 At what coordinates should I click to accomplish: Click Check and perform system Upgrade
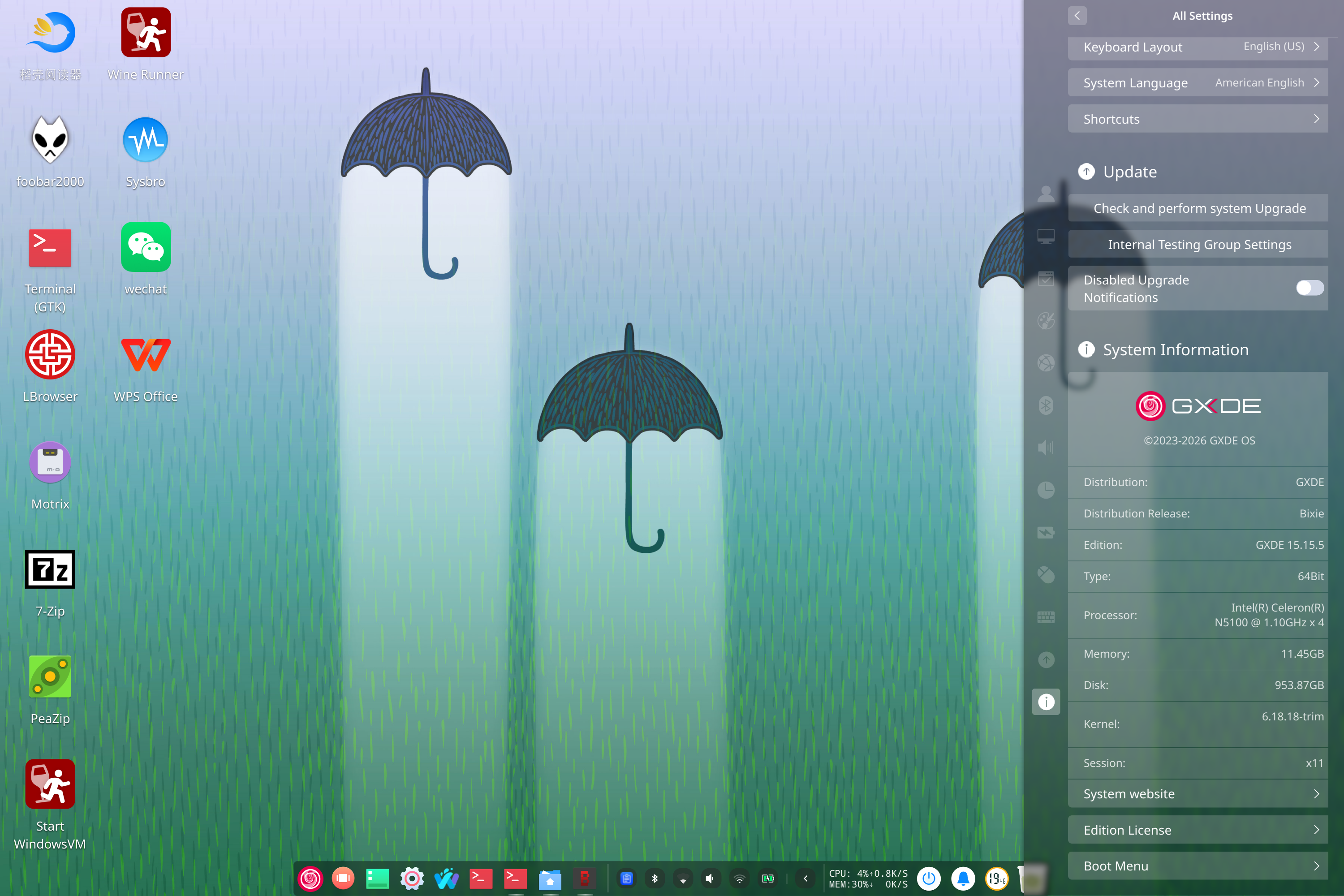click(x=1198, y=208)
